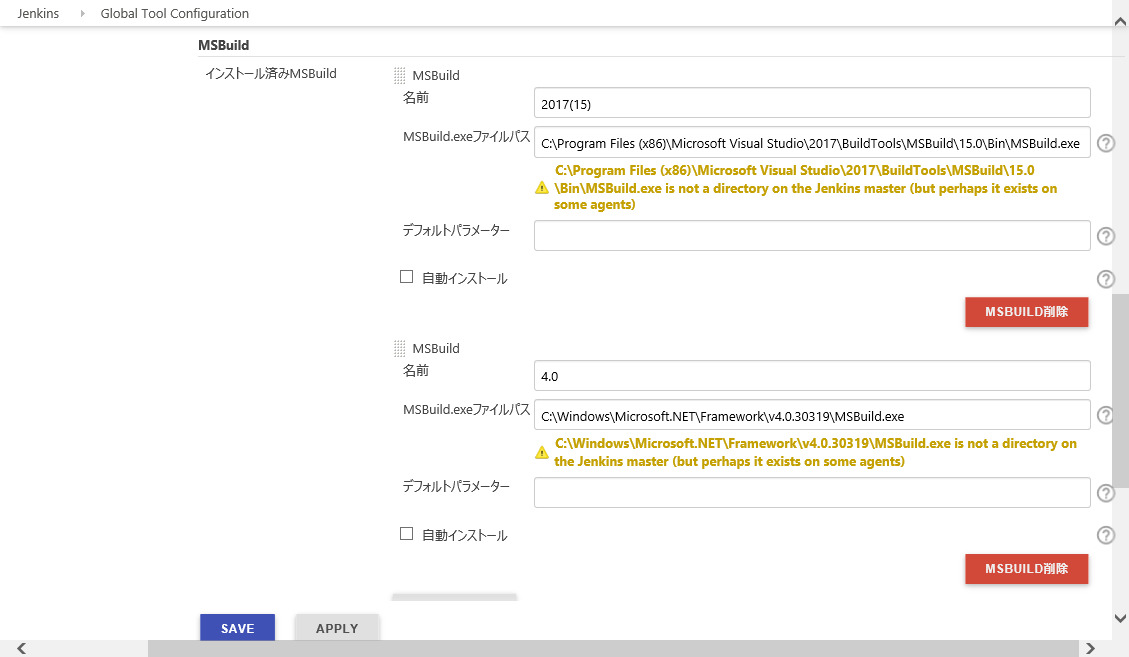This screenshot has width=1129, height=657.
Task: Click the vertical scrollbar thumb
Action: [x=1120, y=391]
